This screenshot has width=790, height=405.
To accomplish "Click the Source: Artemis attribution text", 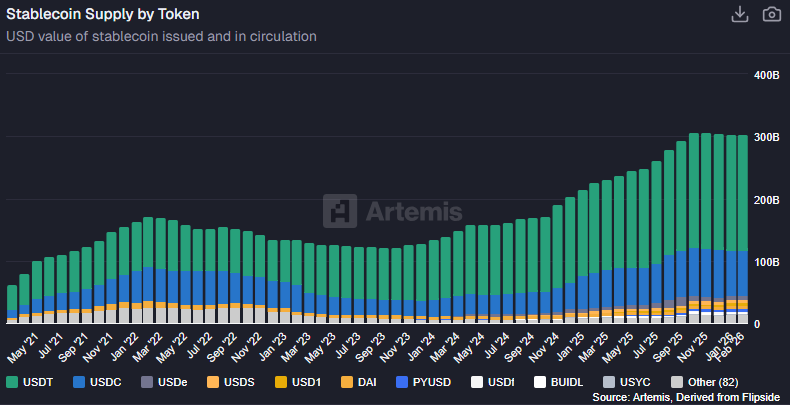I will [684, 398].
